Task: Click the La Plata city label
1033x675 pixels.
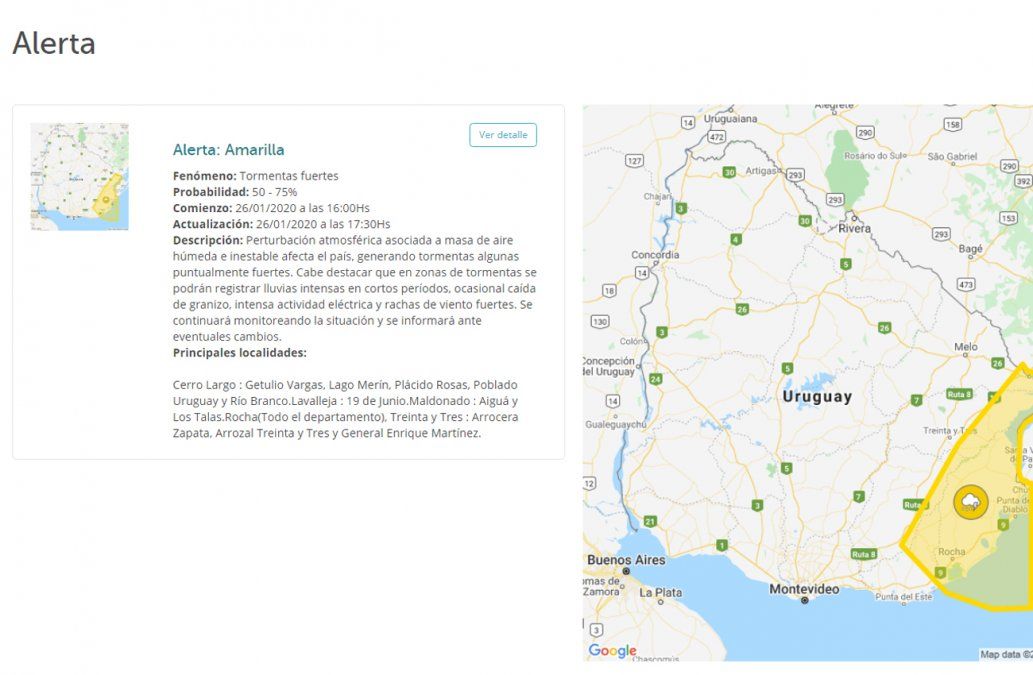Action: click(x=660, y=592)
